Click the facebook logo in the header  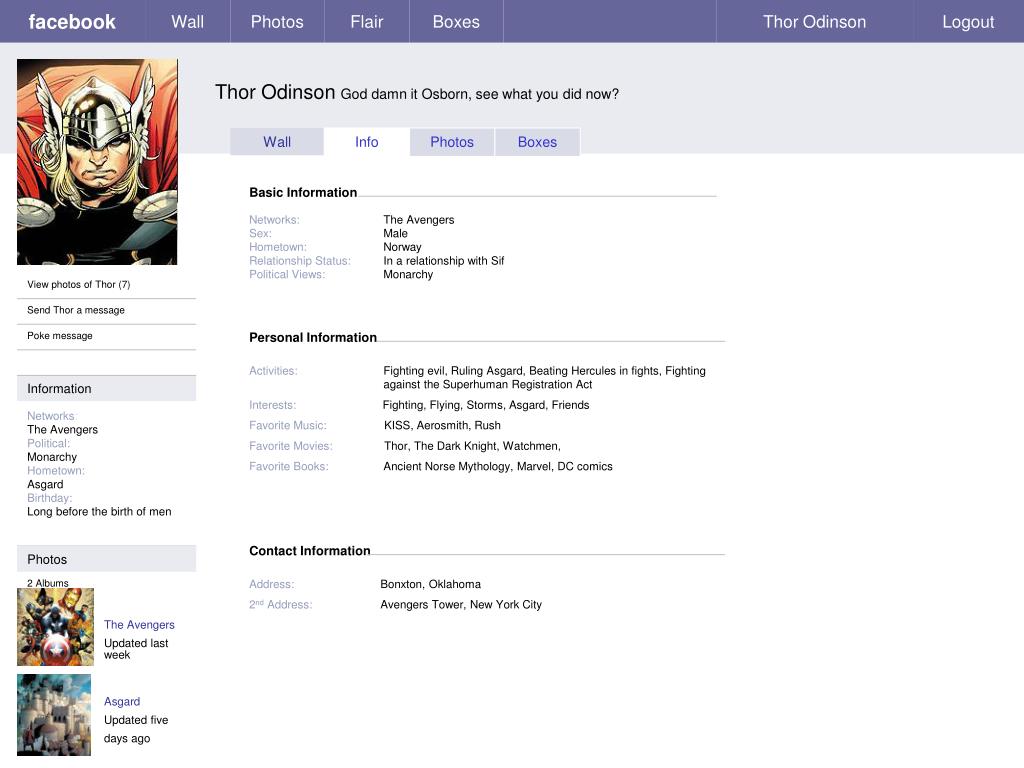[x=72, y=22]
